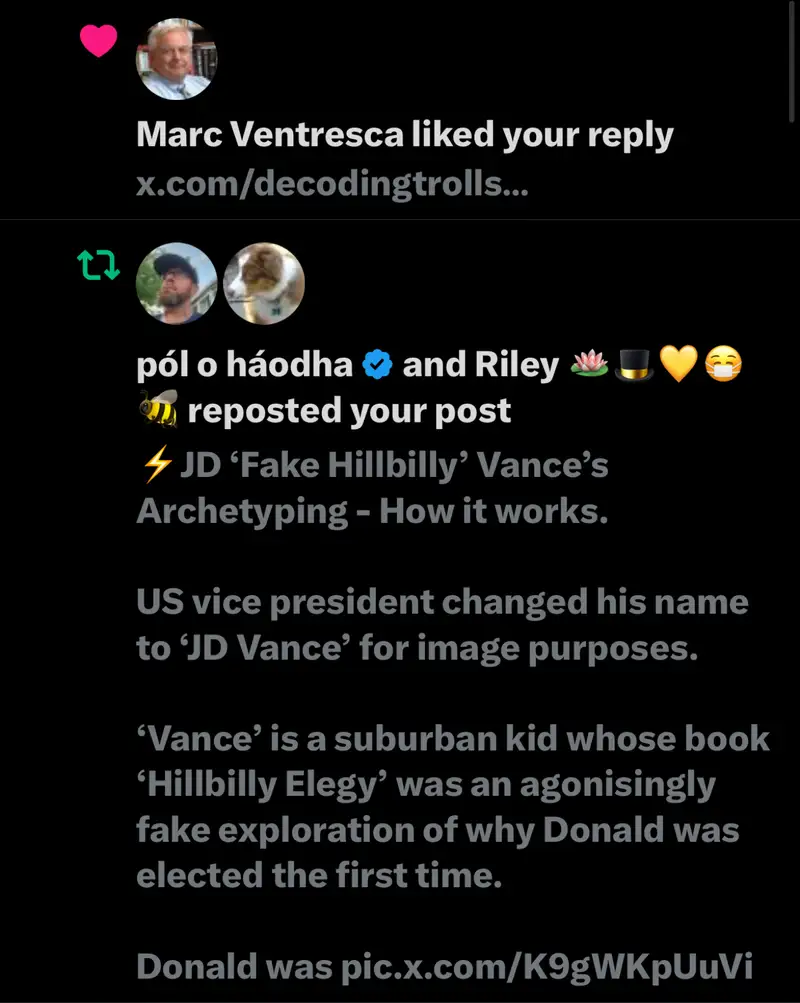Viewport: 800px width, 1003px height.
Task: Tap the 'Marc Ventresca liked your reply' notification
Action: [x=404, y=136]
